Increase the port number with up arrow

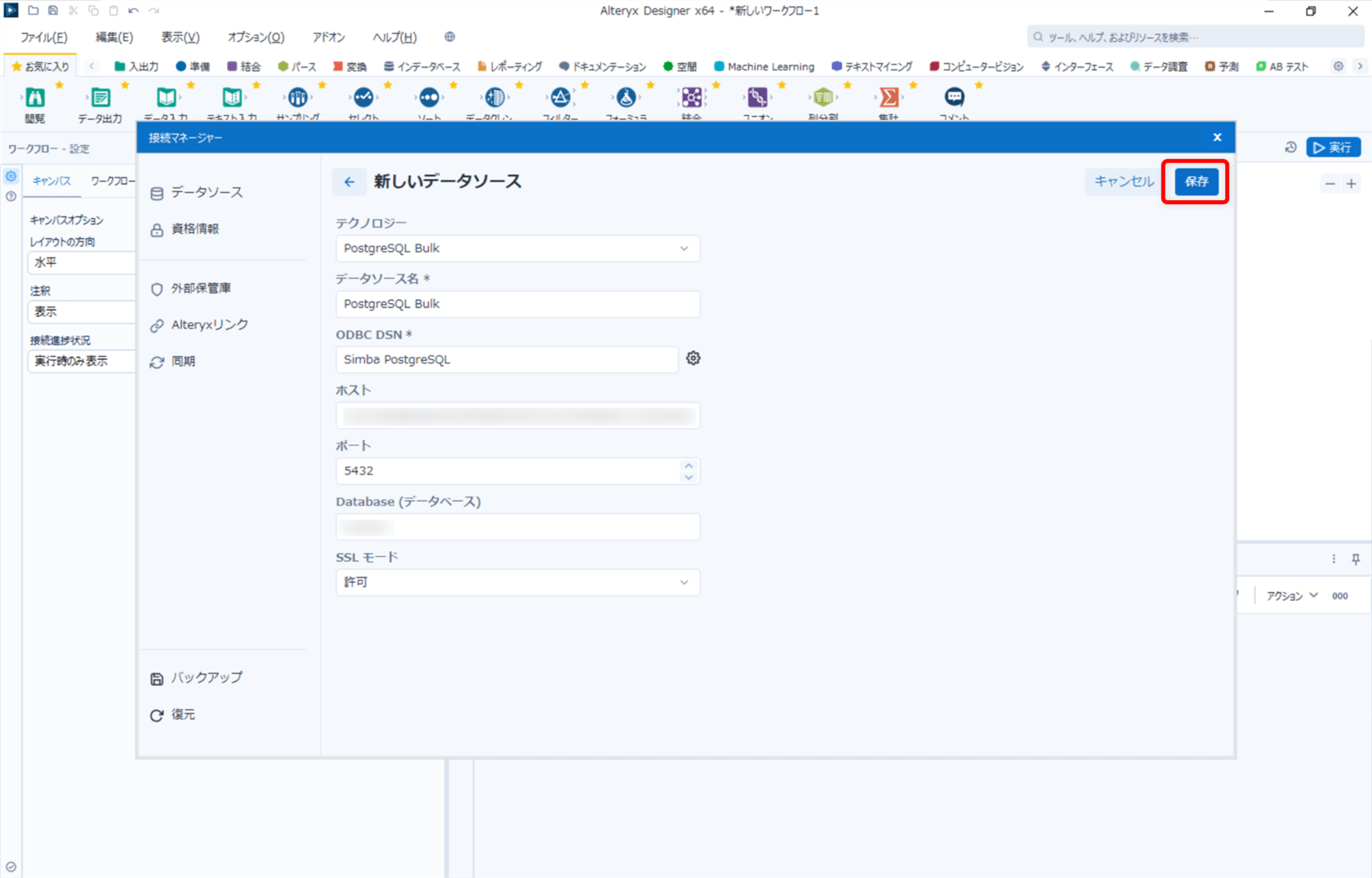689,466
